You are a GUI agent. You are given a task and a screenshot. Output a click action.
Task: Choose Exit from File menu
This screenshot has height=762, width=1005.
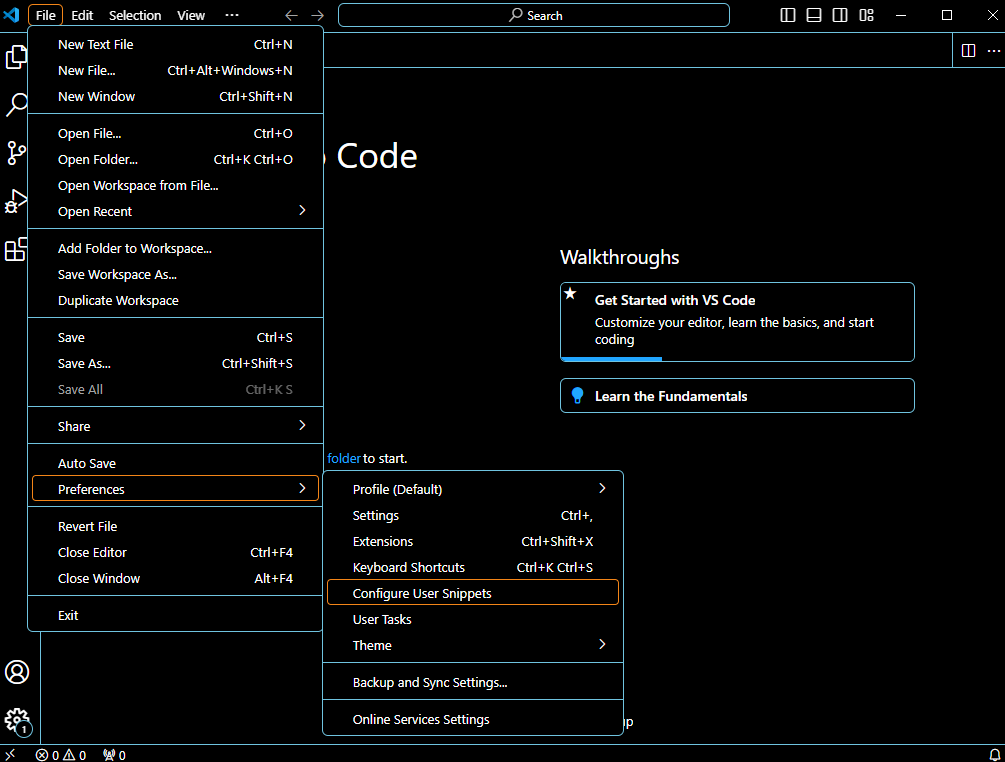pos(175,615)
